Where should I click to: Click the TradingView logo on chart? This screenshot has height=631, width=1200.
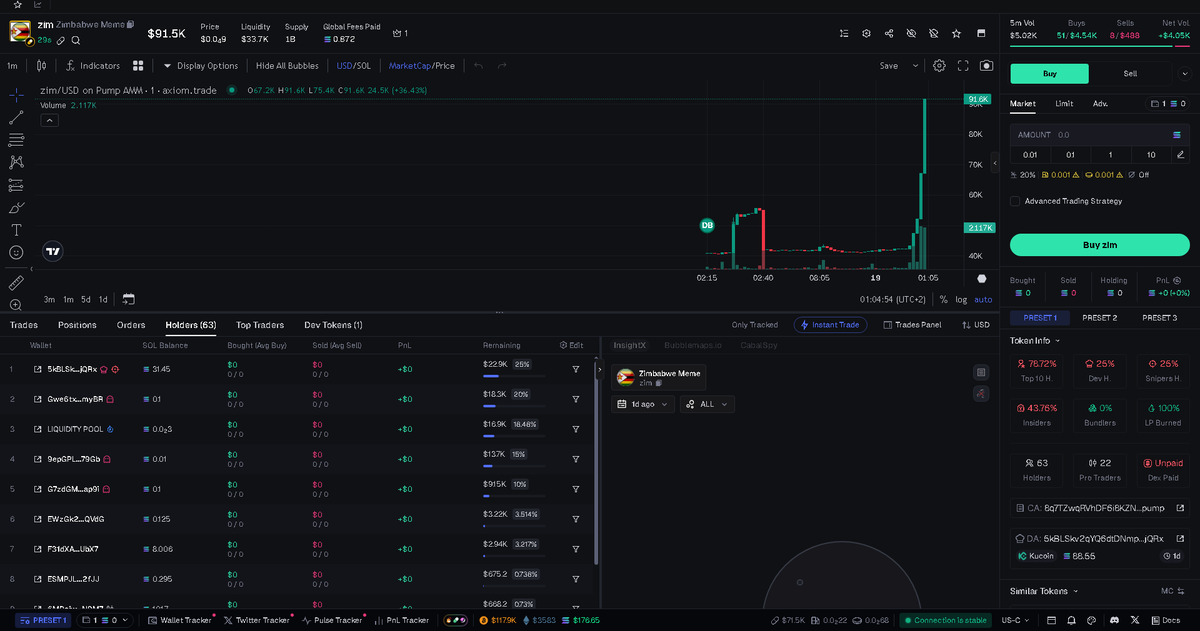(54, 252)
